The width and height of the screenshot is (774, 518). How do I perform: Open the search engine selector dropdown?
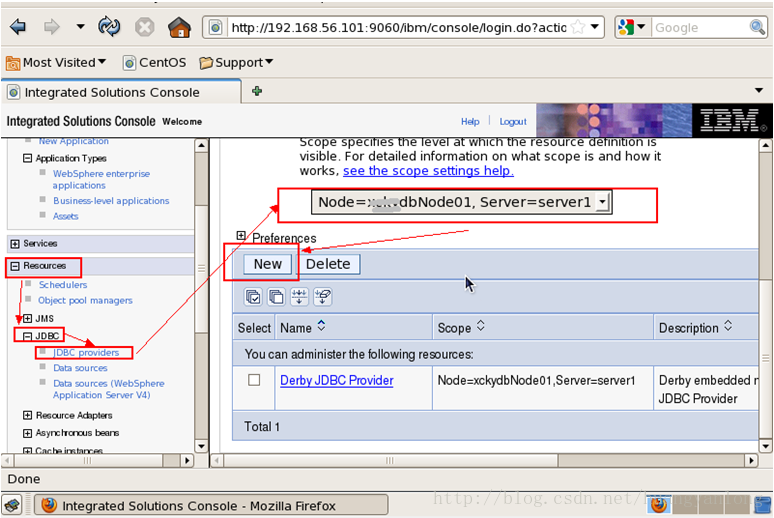(632, 27)
